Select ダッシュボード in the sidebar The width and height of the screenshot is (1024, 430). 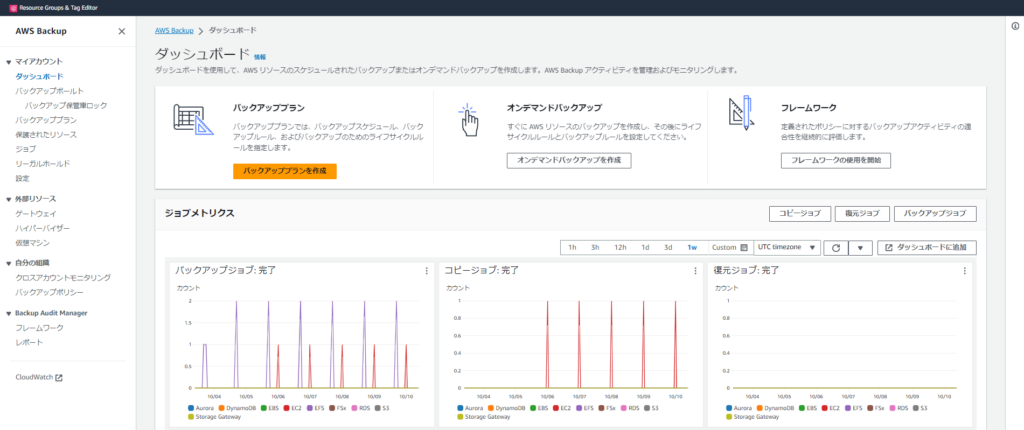[39, 76]
